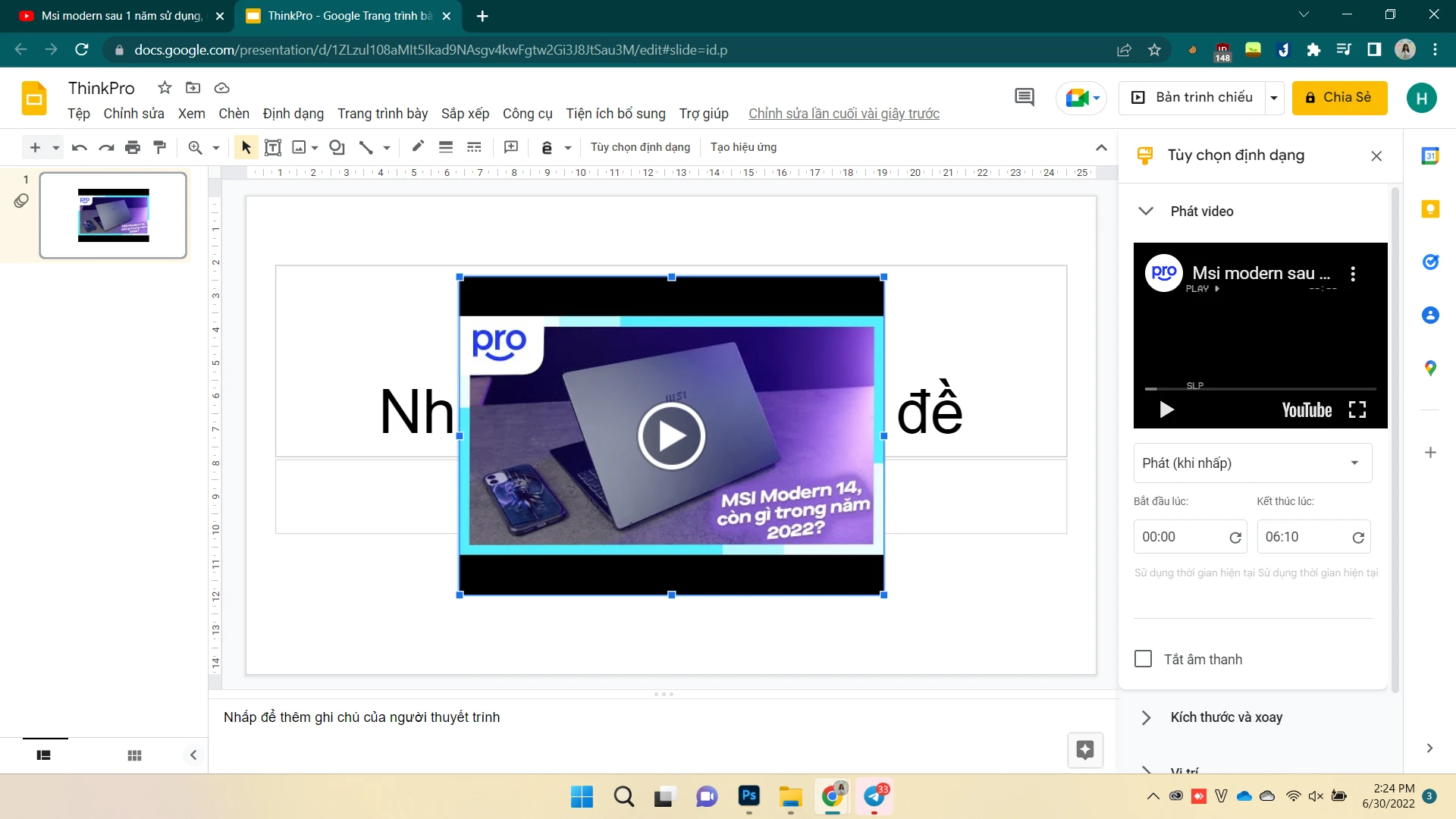Open insert image dropdown arrow
This screenshot has height=819, width=1456.
click(314, 147)
